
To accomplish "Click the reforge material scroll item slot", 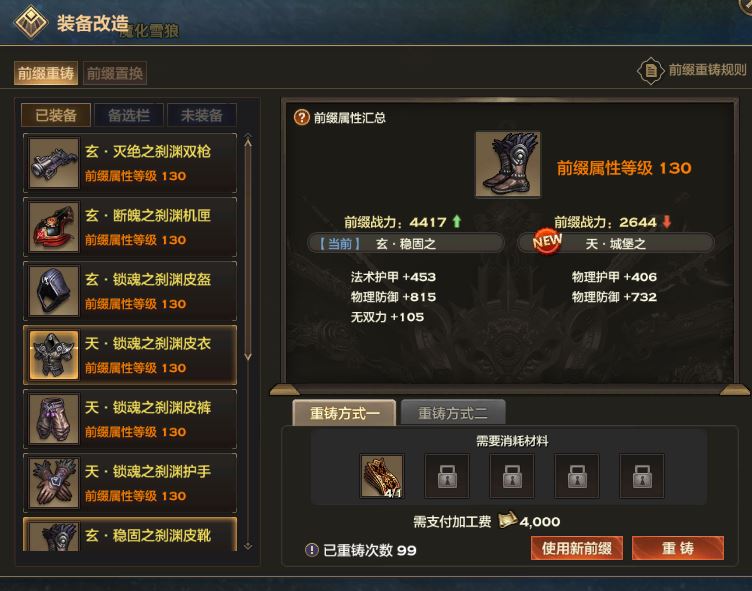I will tap(382, 476).
